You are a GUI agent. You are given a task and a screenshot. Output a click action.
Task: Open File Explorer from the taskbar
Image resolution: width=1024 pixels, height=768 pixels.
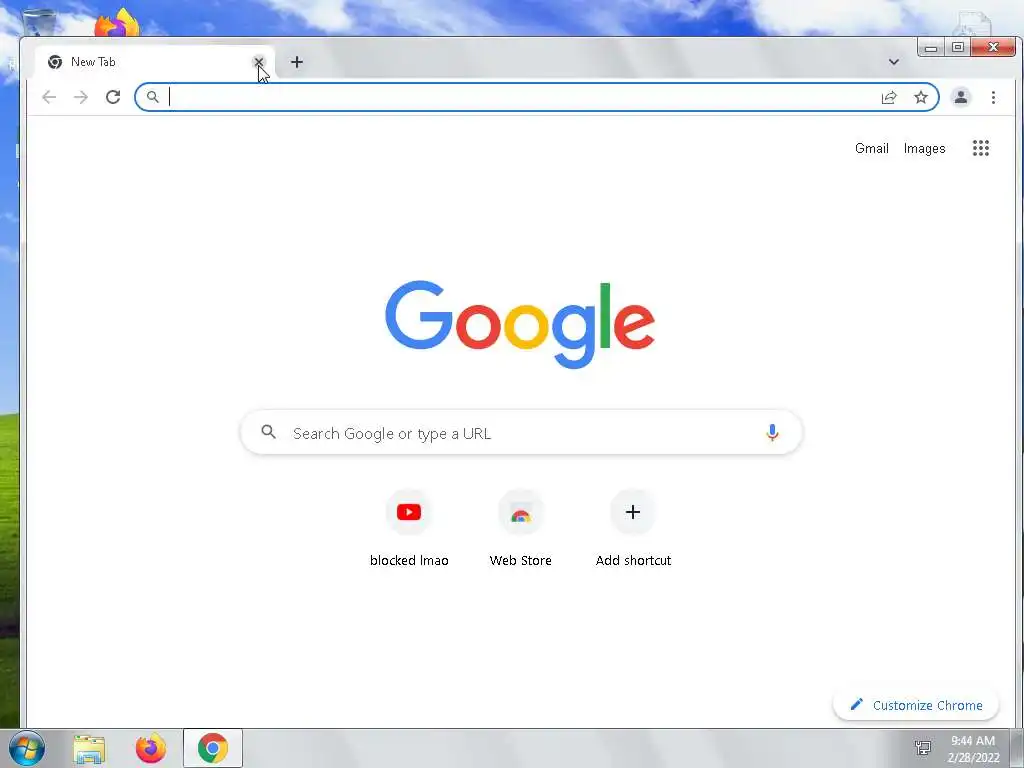click(x=89, y=748)
